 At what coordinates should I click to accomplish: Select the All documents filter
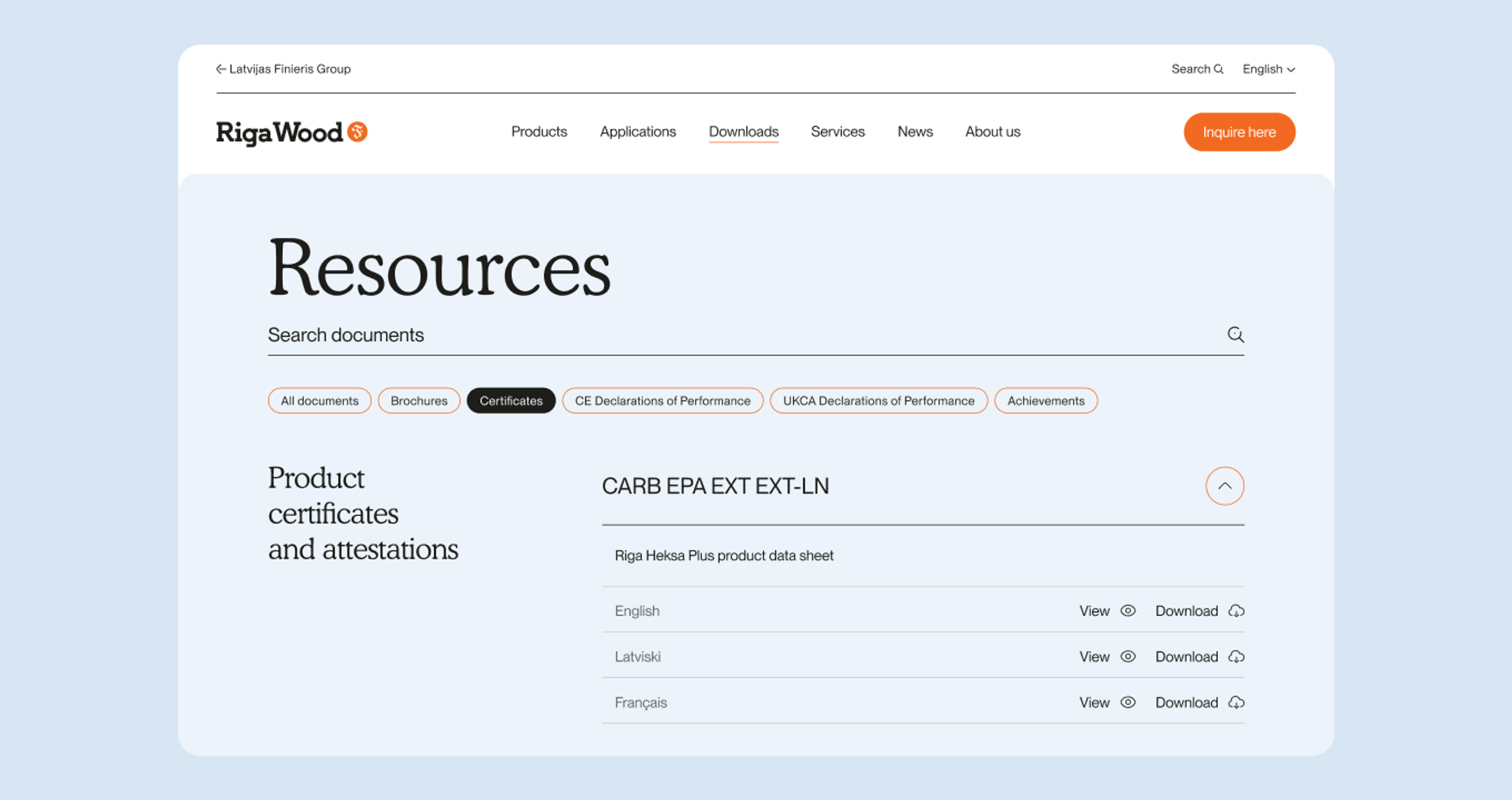pyautogui.click(x=319, y=401)
